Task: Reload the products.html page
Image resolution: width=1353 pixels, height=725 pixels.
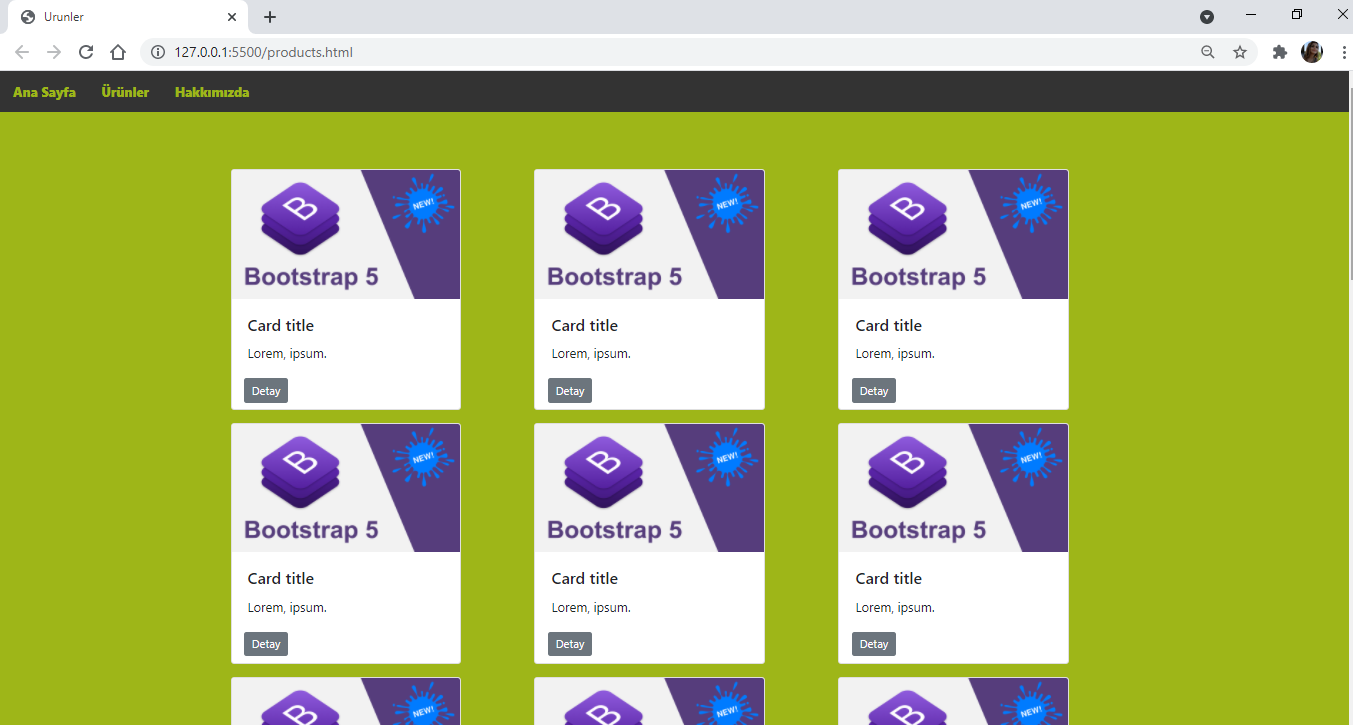Action: click(x=86, y=52)
